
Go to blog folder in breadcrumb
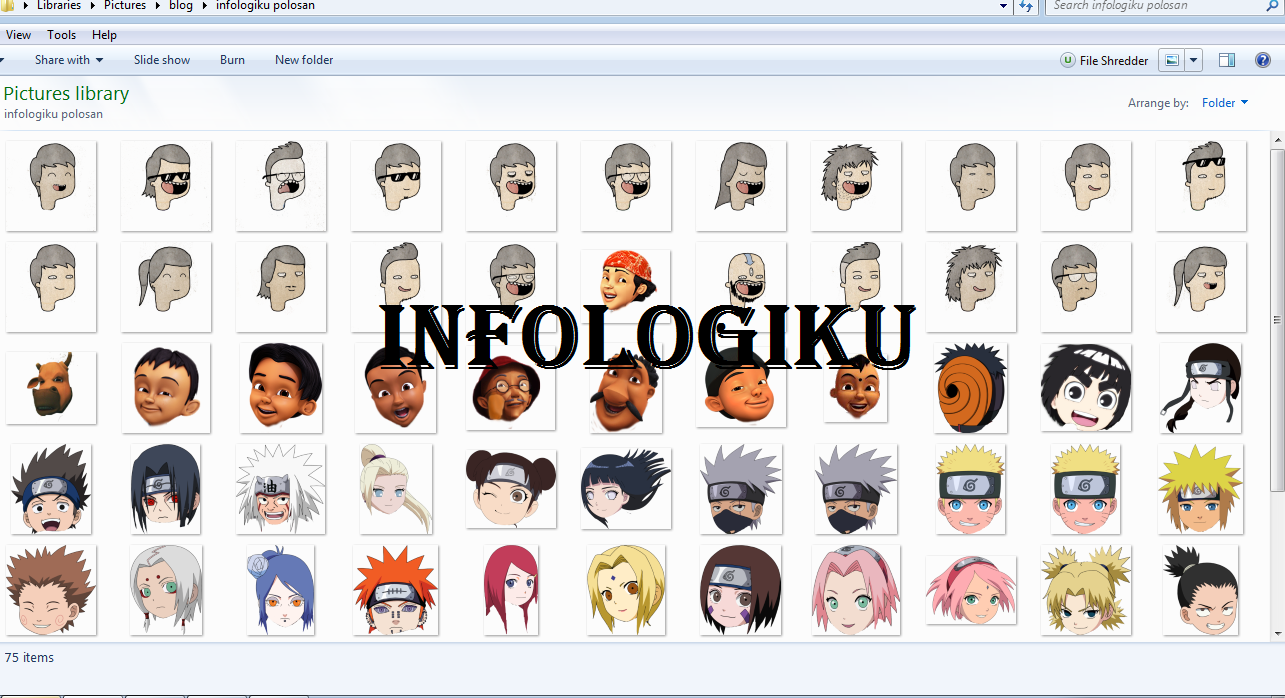click(182, 6)
